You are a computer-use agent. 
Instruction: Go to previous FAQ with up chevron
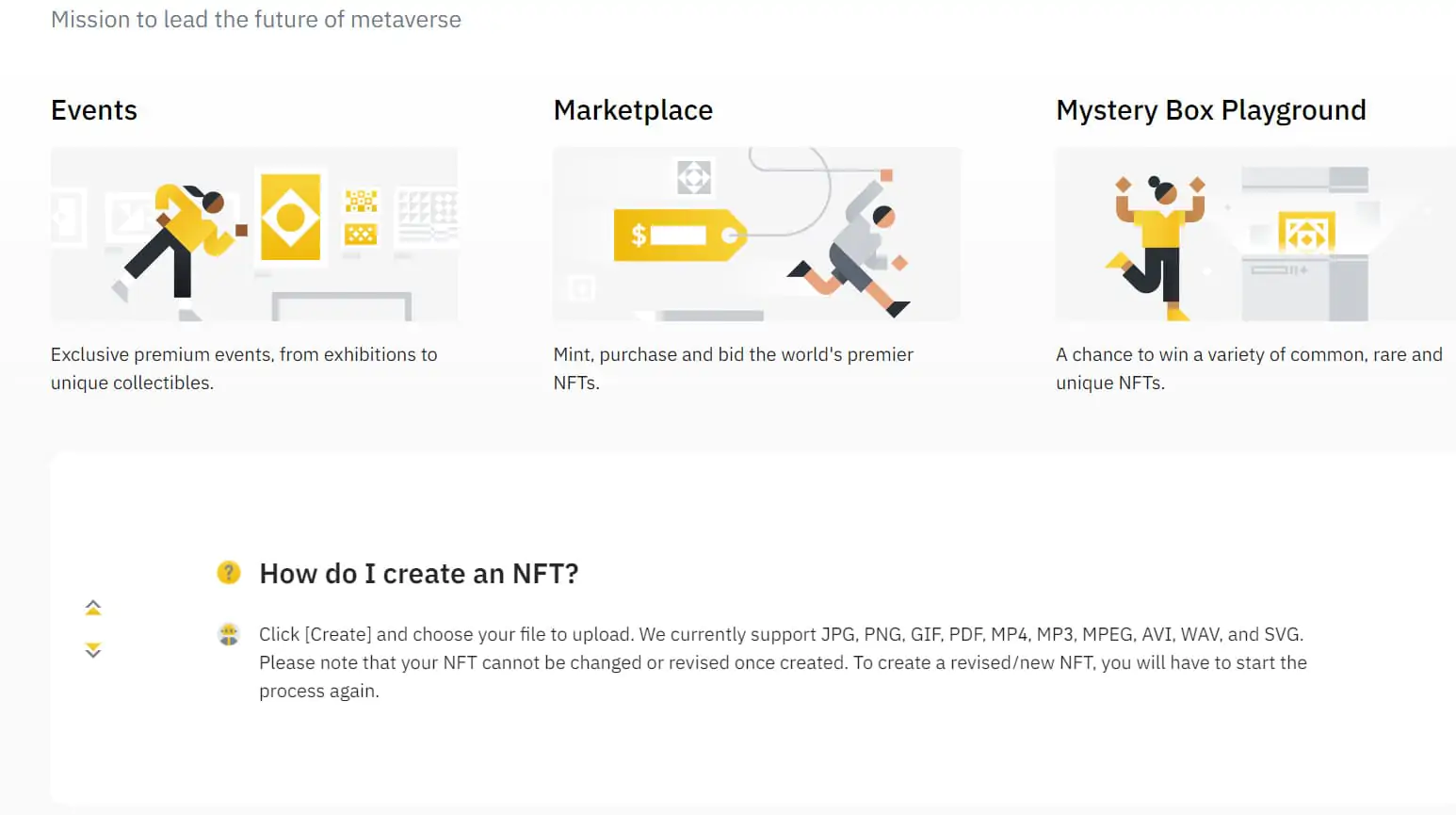coord(93,608)
